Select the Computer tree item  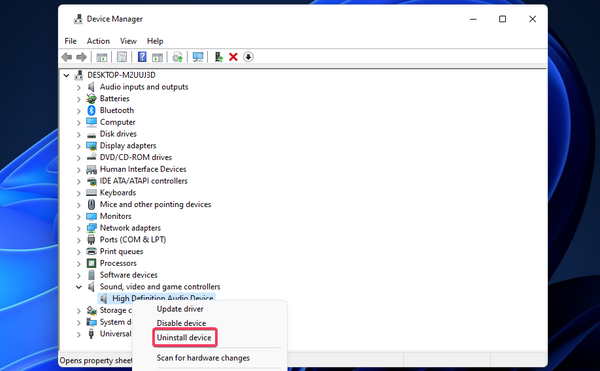pyautogui.click(x=117, y=122)
